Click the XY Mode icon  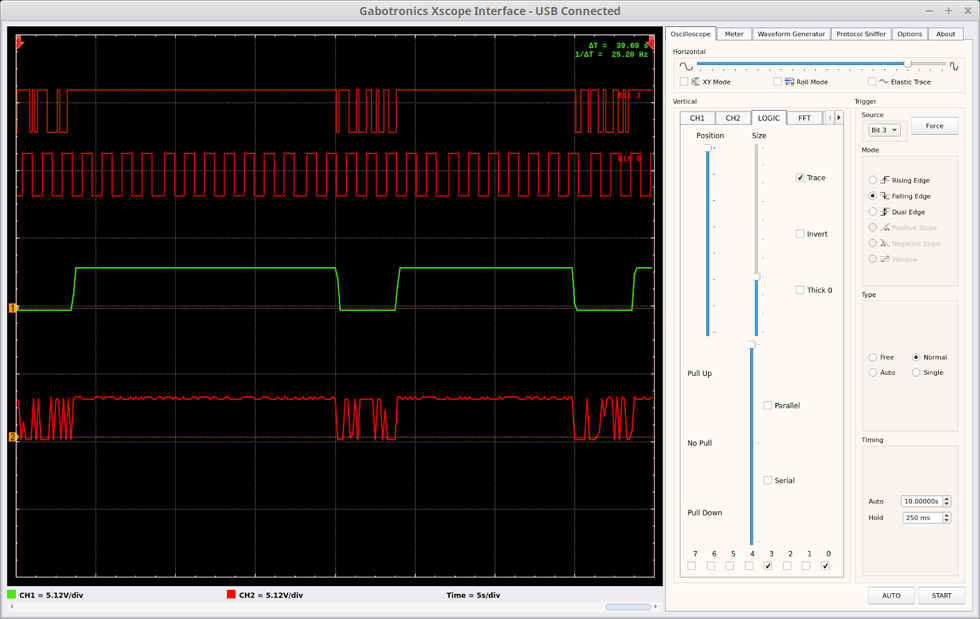coord(695,82)
